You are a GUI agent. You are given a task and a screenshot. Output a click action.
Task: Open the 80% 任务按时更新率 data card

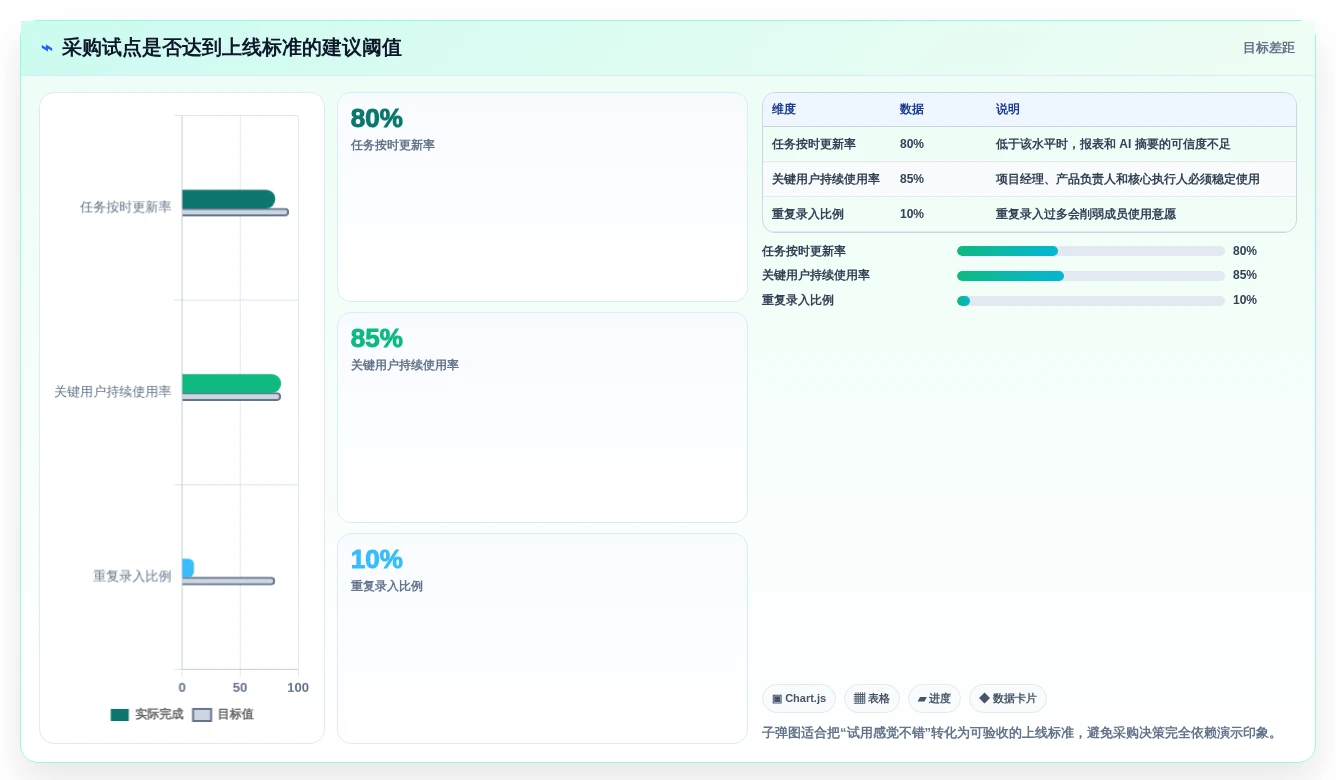coord(542,197)
